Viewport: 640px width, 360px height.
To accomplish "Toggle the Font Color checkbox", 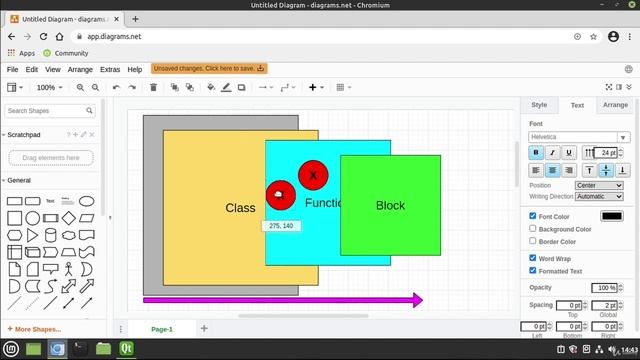I will (533, 216).
